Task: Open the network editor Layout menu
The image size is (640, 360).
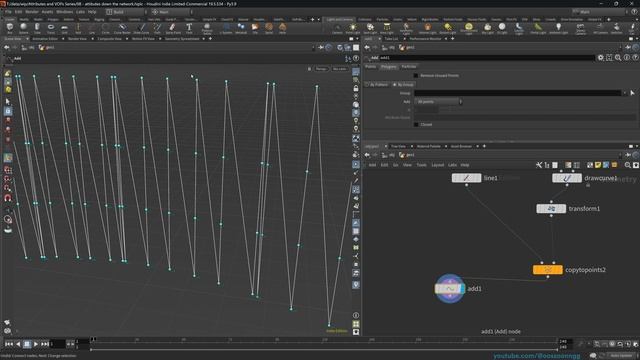Action: 438,165
